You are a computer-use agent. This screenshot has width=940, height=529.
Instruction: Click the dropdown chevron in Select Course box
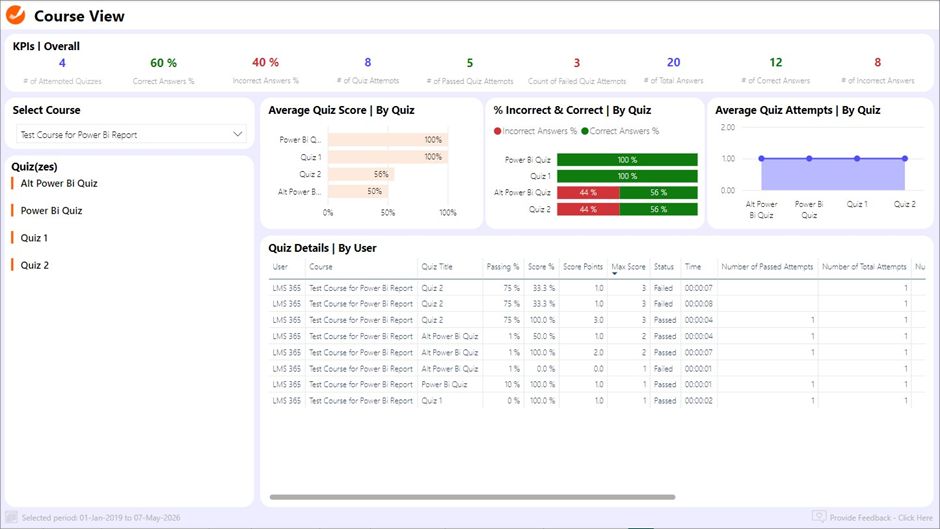coord(237,134)
